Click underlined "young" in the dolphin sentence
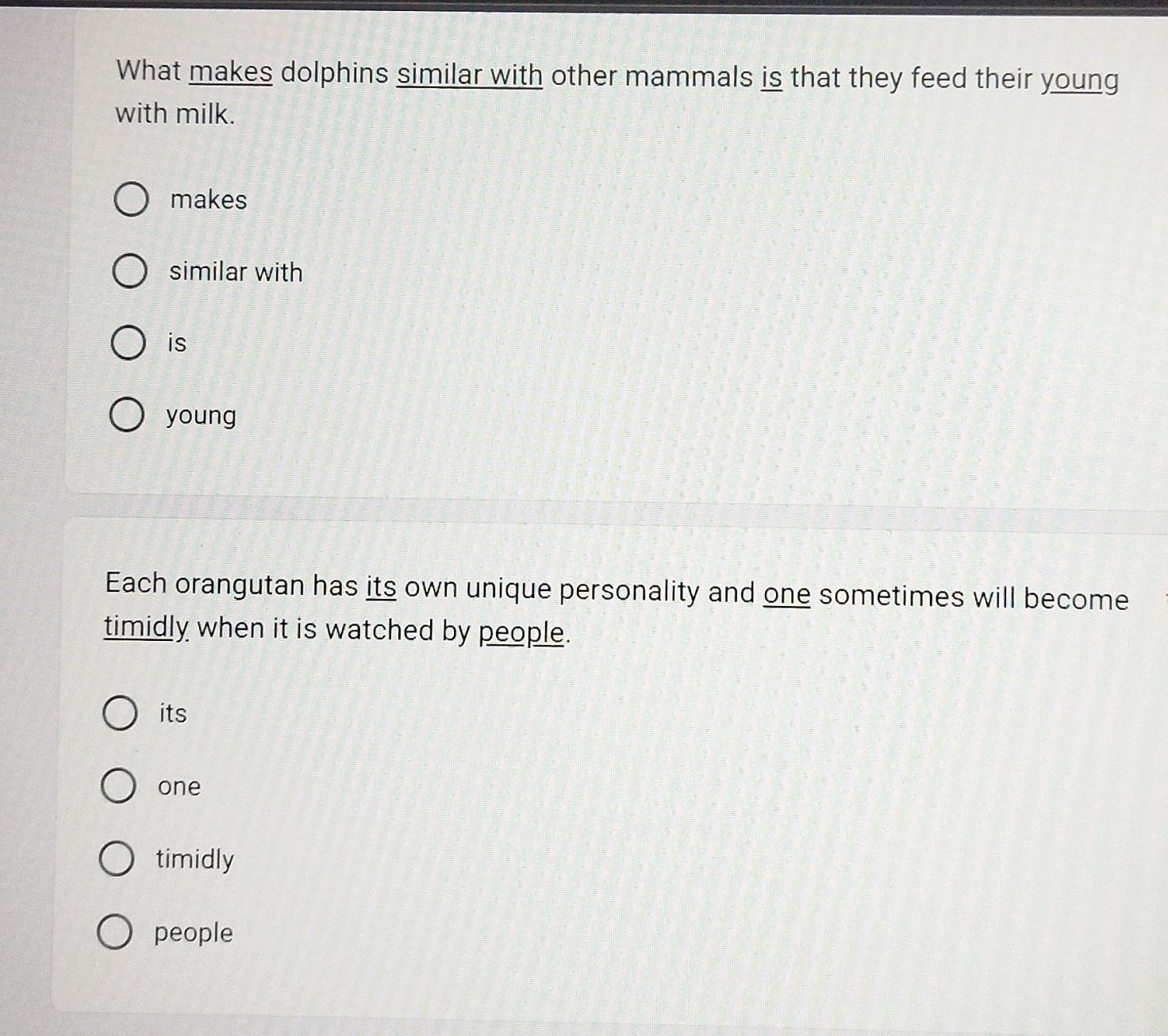Image resolution: width=1168 pixels, height=1036 pixels. [1079, 81]
